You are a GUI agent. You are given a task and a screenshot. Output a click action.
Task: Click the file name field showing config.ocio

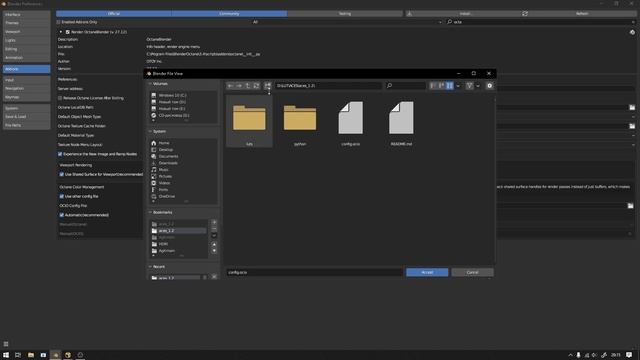[x=314, y=272]
